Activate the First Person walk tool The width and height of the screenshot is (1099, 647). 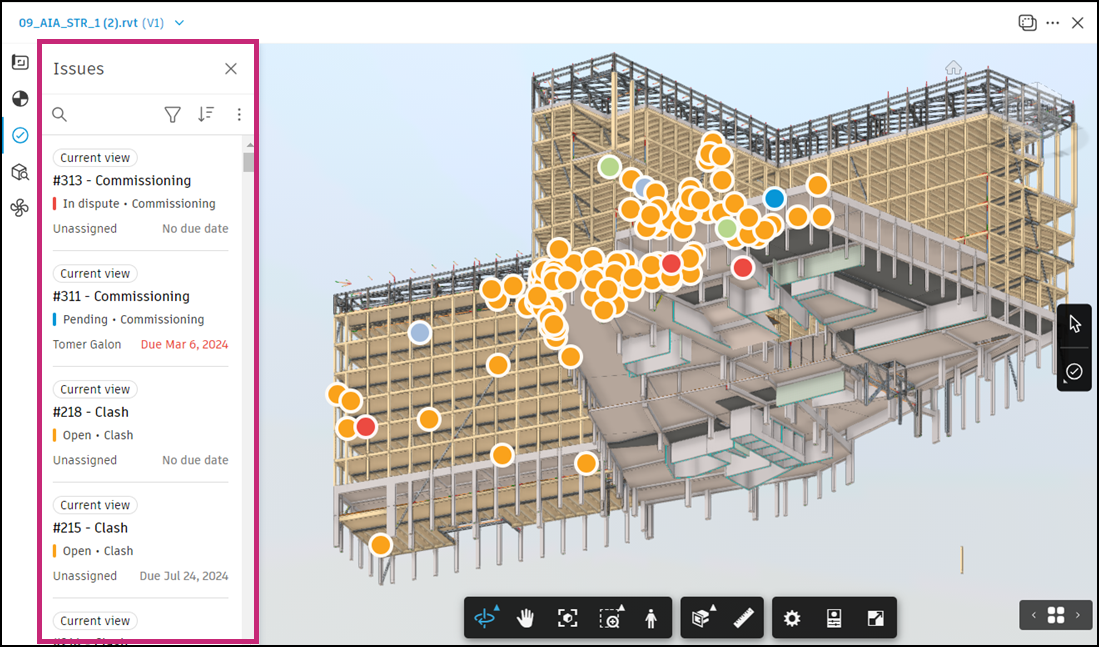tap(651, 618)
